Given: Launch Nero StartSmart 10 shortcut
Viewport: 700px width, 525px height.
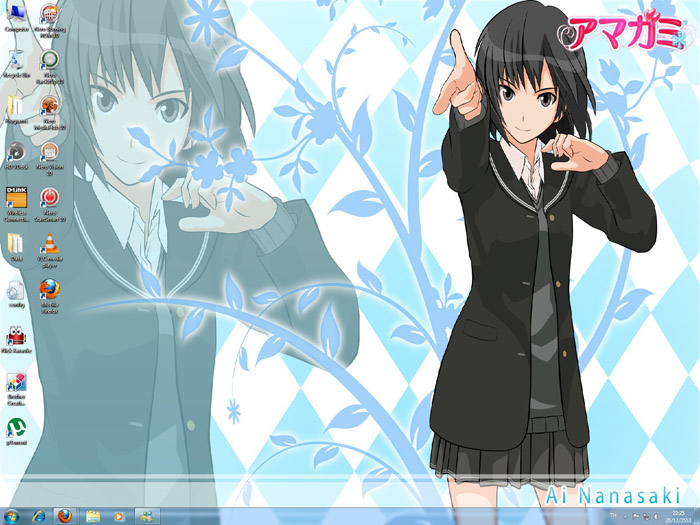Looking at the screenshot, I should [x=50, y=204].
